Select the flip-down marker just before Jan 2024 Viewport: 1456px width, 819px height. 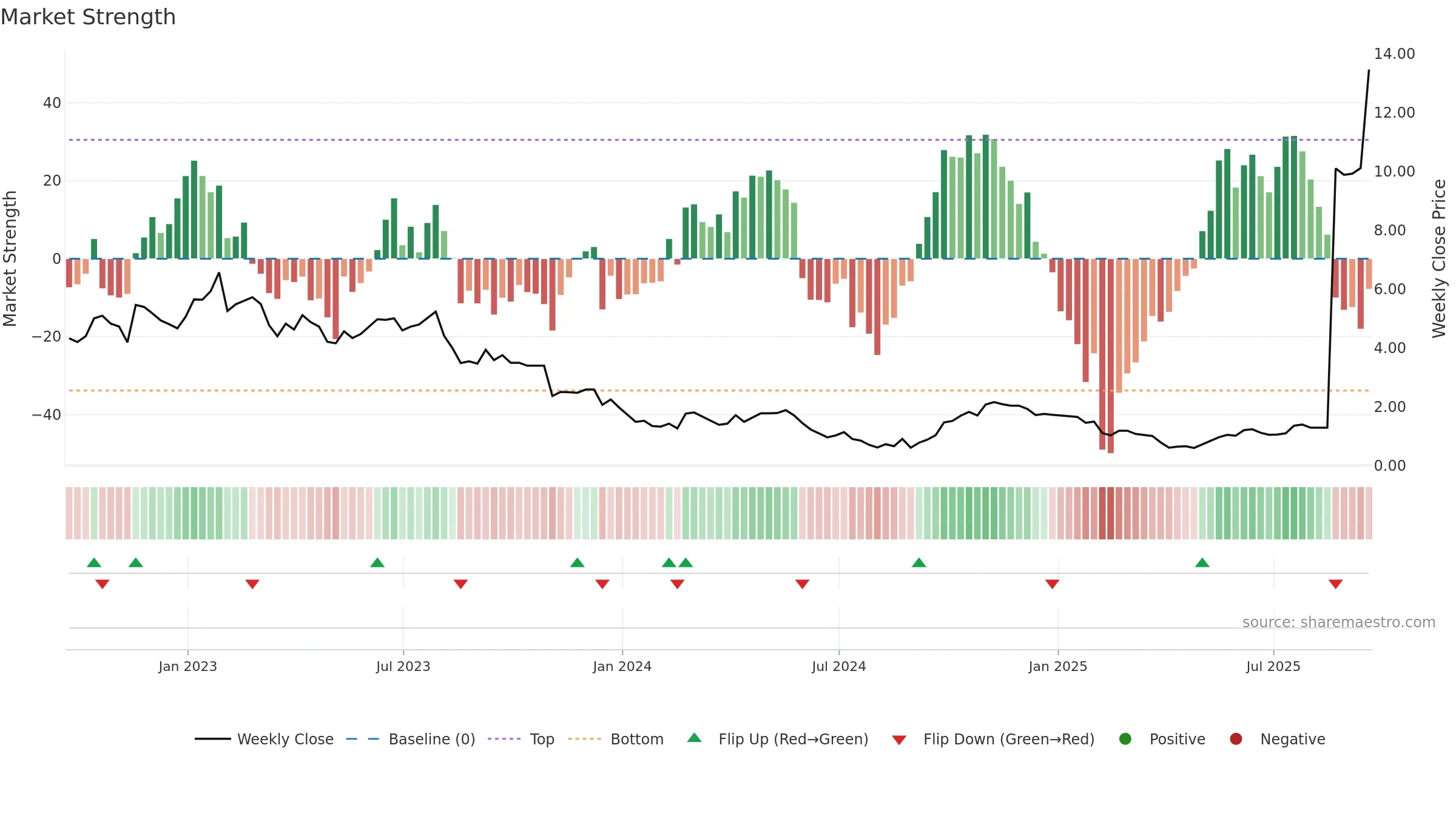[602, 584]
